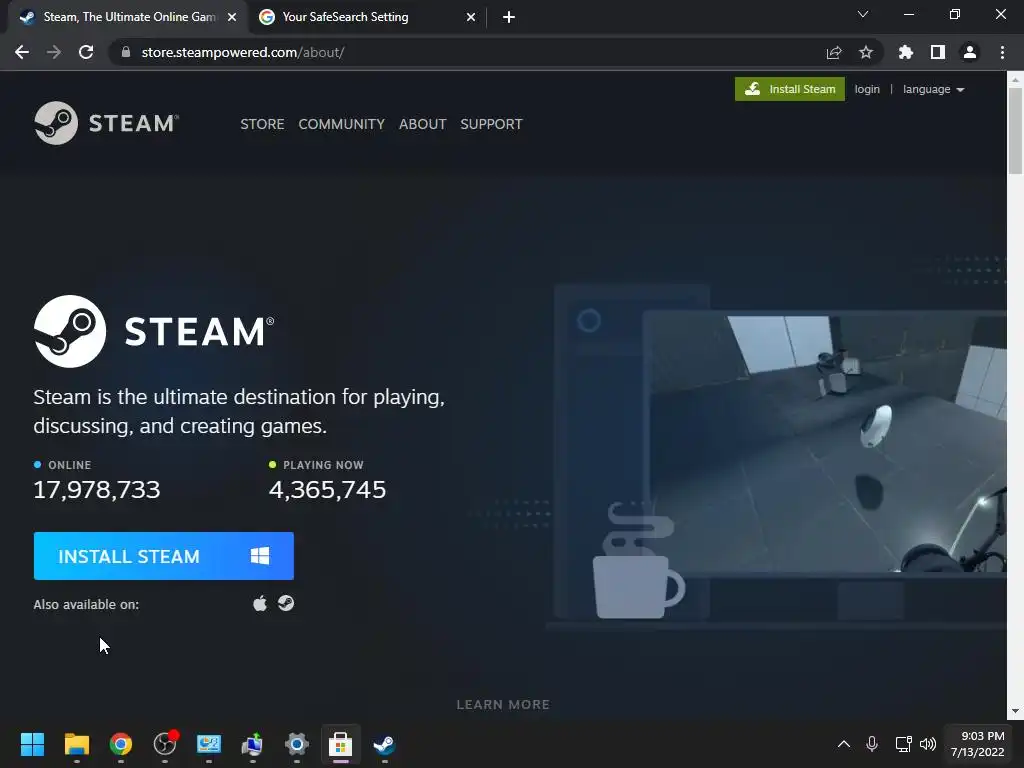Open the Extensions puzzle icon
Image resolution: width=1024 pixels, height=768 pixels.
[x=905, y=52]
